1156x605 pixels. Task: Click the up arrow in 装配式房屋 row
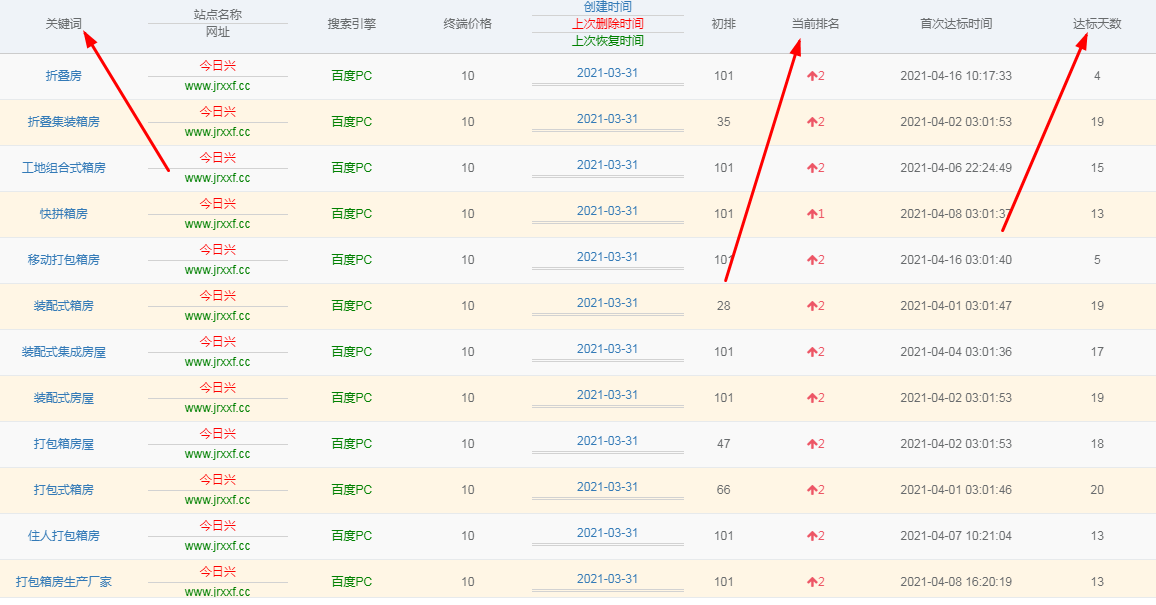tap(812, 398)
